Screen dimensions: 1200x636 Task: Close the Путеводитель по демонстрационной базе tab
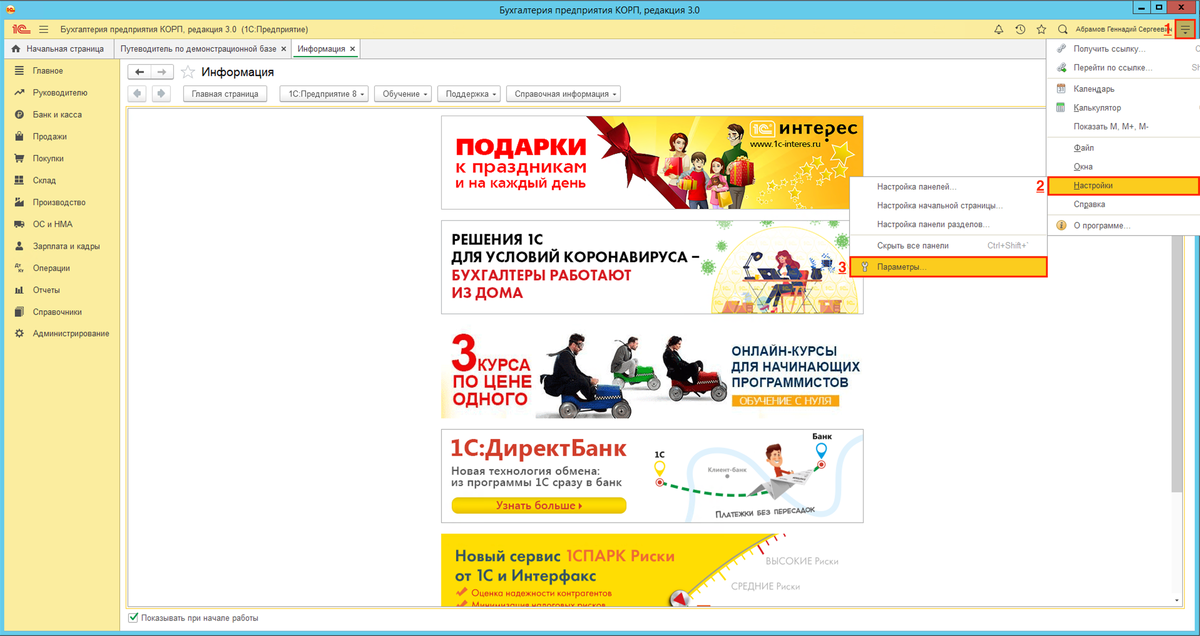284,48
